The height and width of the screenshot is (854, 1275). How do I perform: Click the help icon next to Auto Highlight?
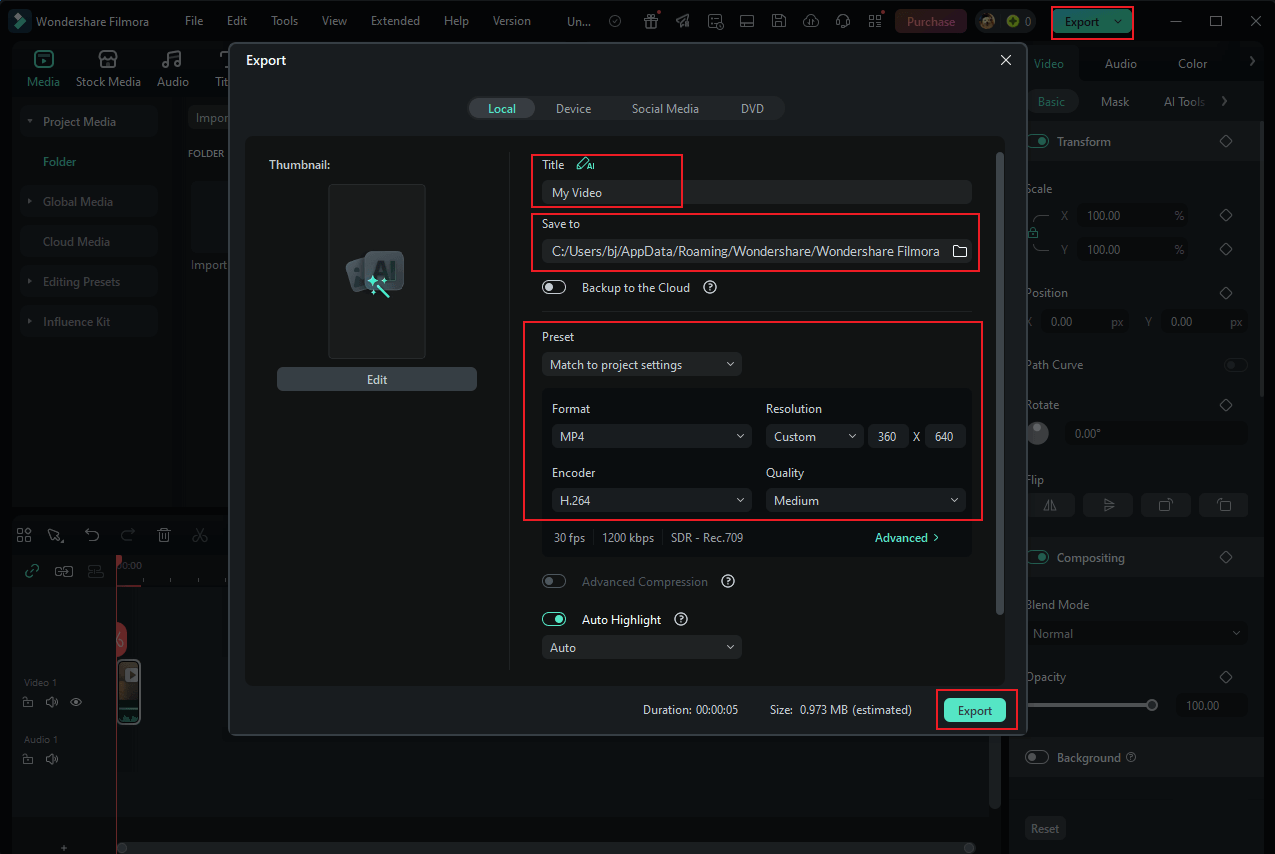(x=681, y=619)
